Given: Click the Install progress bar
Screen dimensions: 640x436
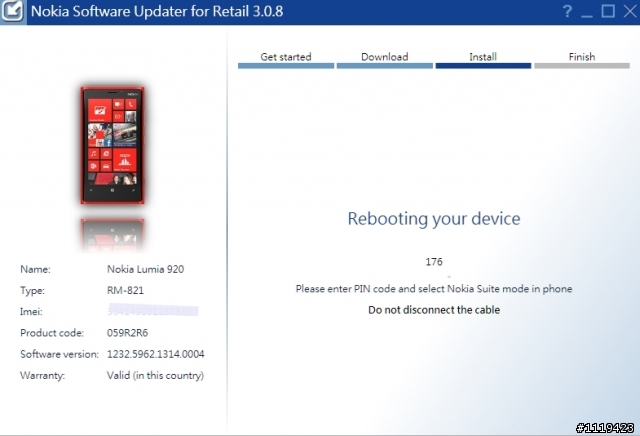Looking at the screenshot, I should pyautogui.click(x=483, y=66).
